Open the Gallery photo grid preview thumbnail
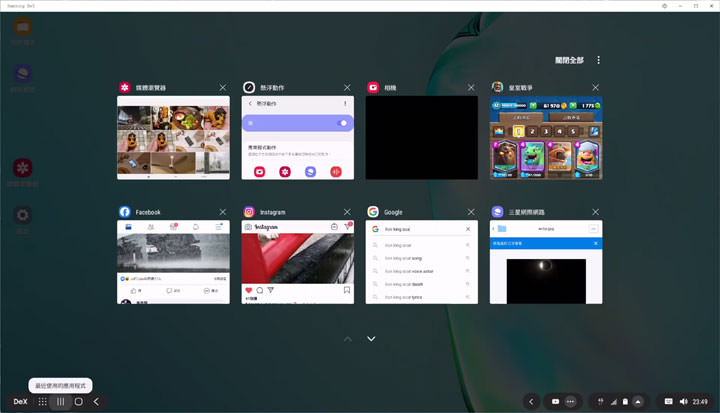Image resolution: width=720 pixels, height=413 pixels. tap(174, 137)
